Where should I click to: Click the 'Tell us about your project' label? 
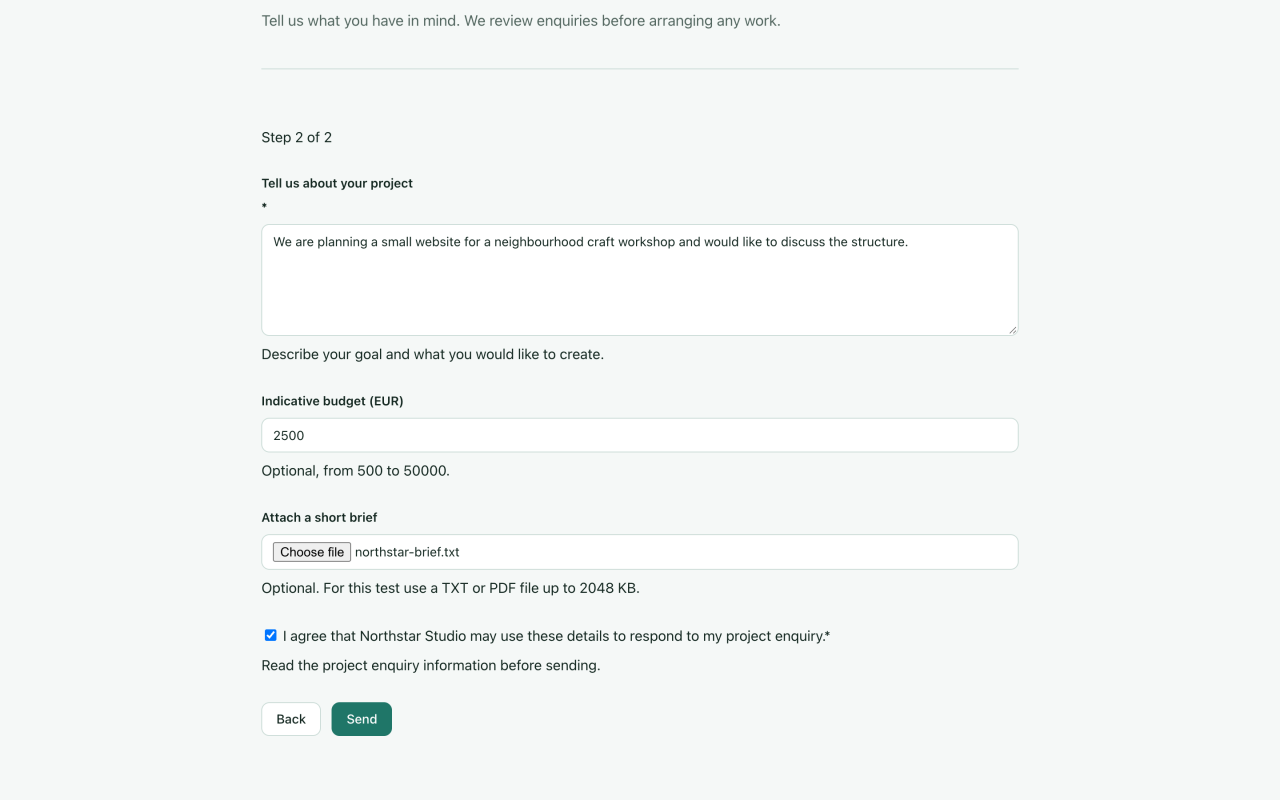tap(337, 183)
